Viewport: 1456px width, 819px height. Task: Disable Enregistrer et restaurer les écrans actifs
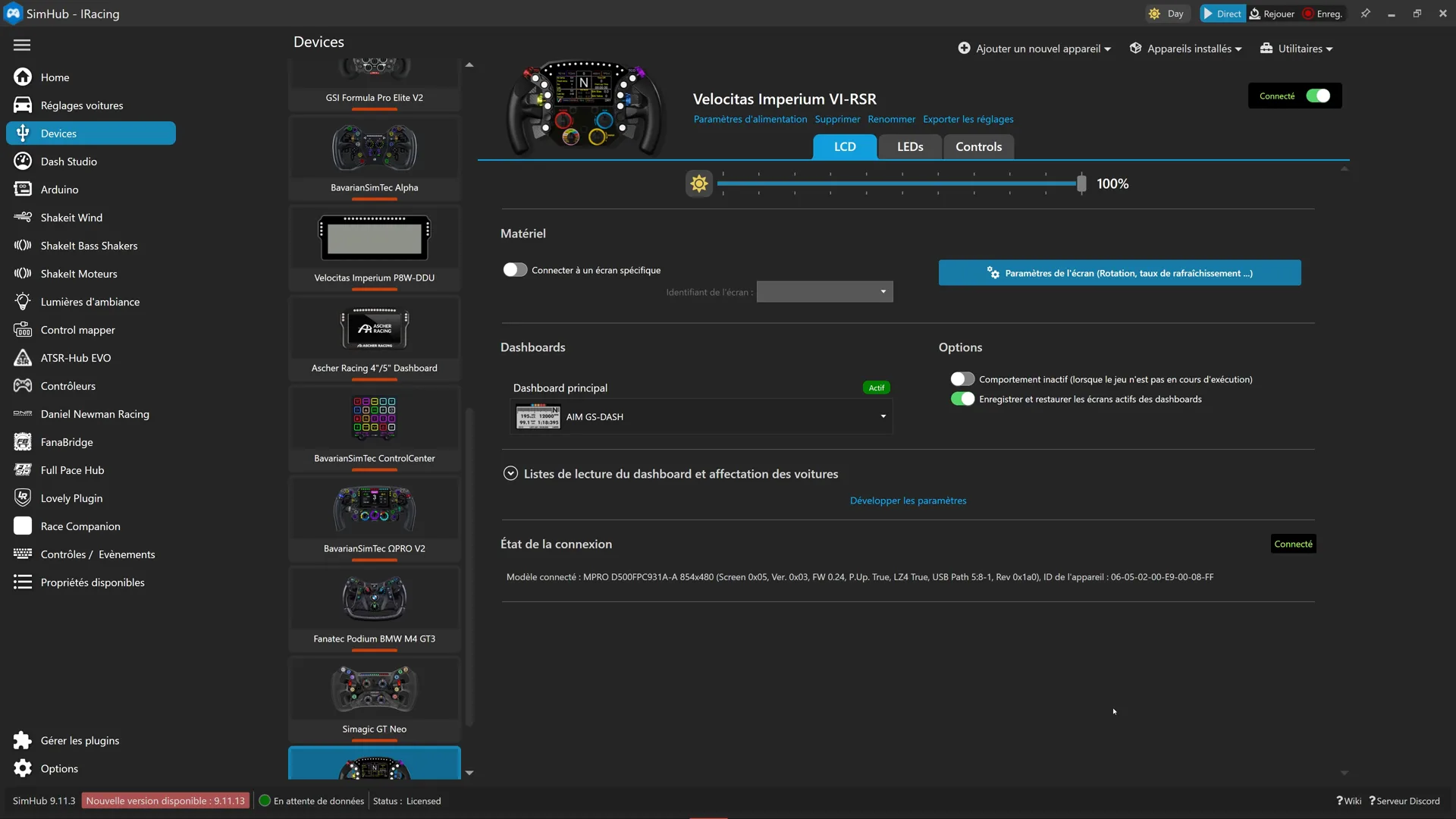(962, 399)
